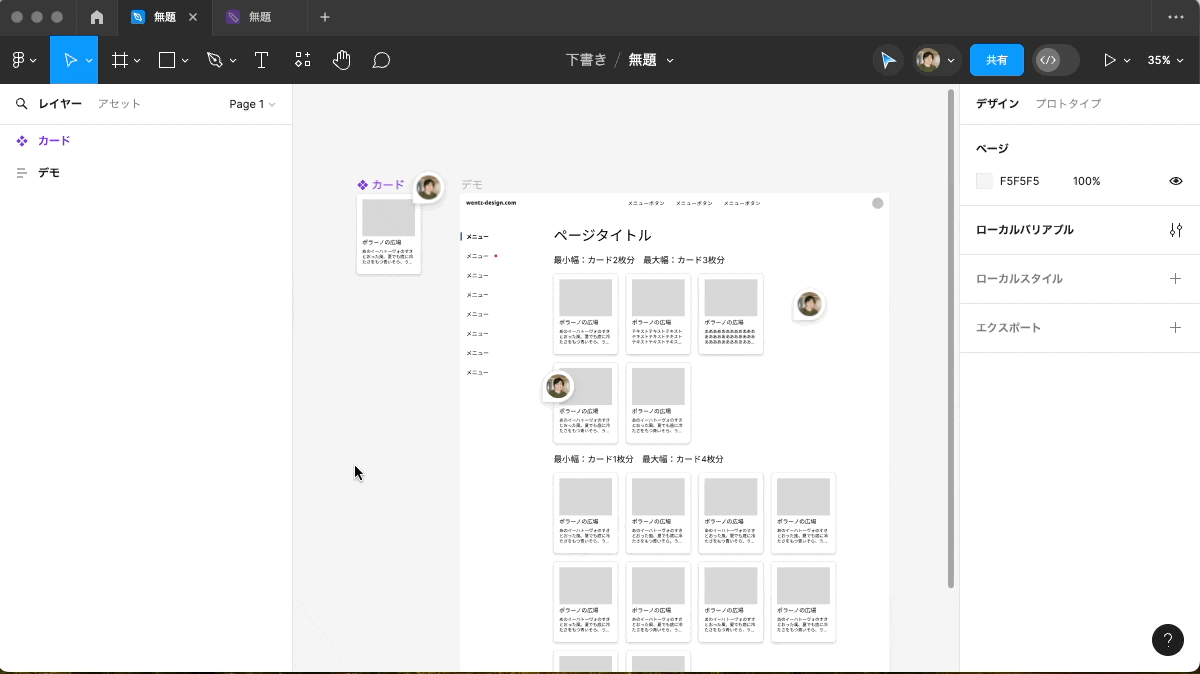Click the blue 共有 share button
The image size is (1200, 674).
(x=996, y=60)
